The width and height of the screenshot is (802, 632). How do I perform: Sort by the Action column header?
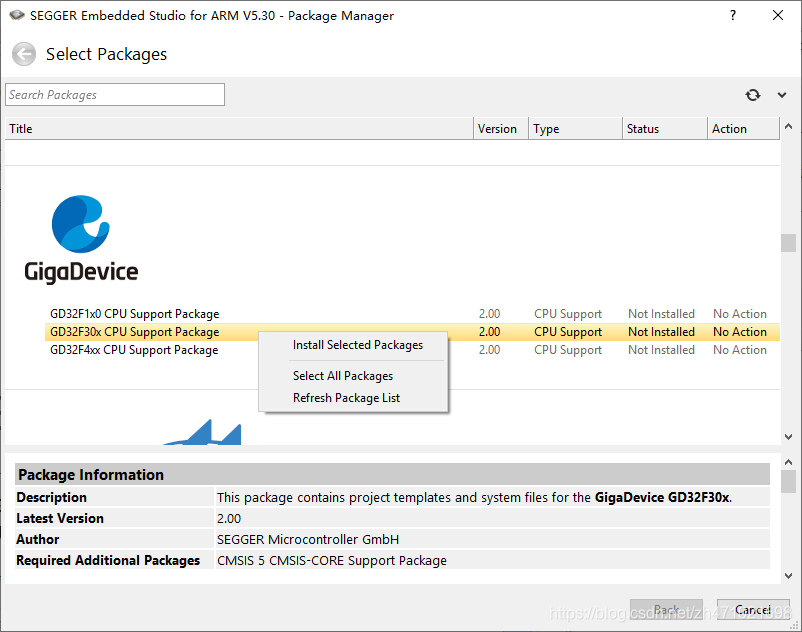744,128
